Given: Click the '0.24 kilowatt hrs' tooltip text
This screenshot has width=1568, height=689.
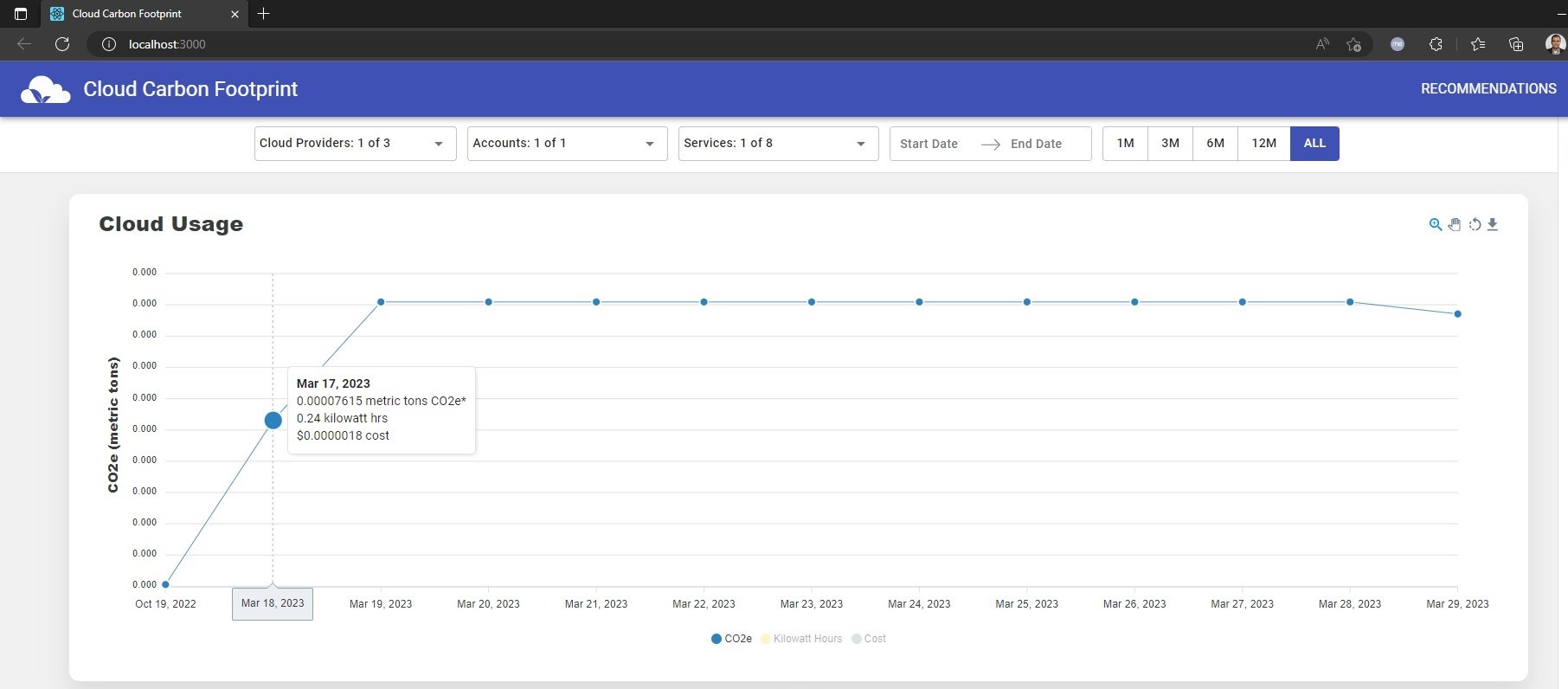Looking at the screenshot, I should (342, 418).
